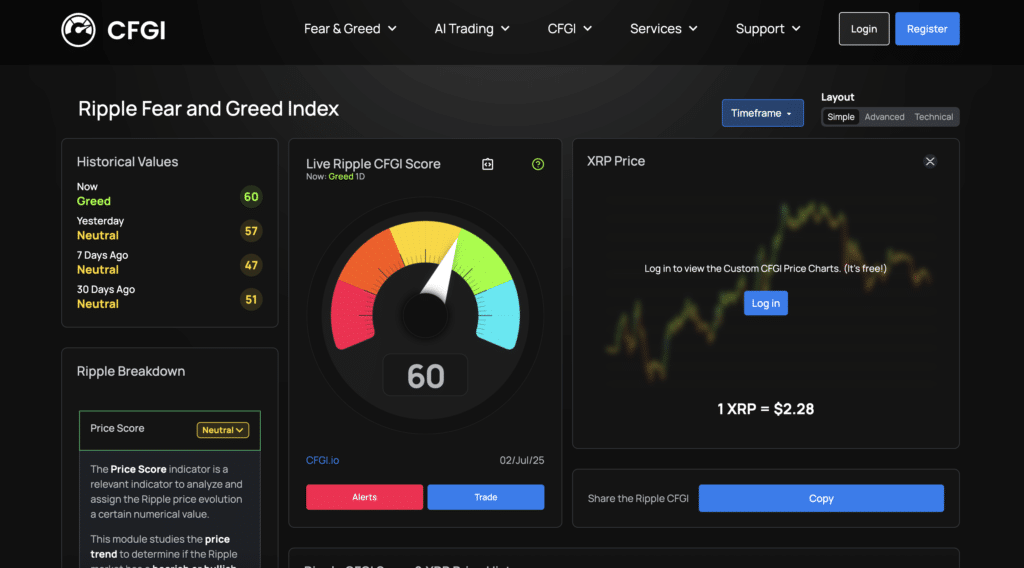Image resolution: width=1024 pixels, height=568 pixels.
Task: Click the 'Share the Ripple CFGI' label
Action: [x=638, y=499]
